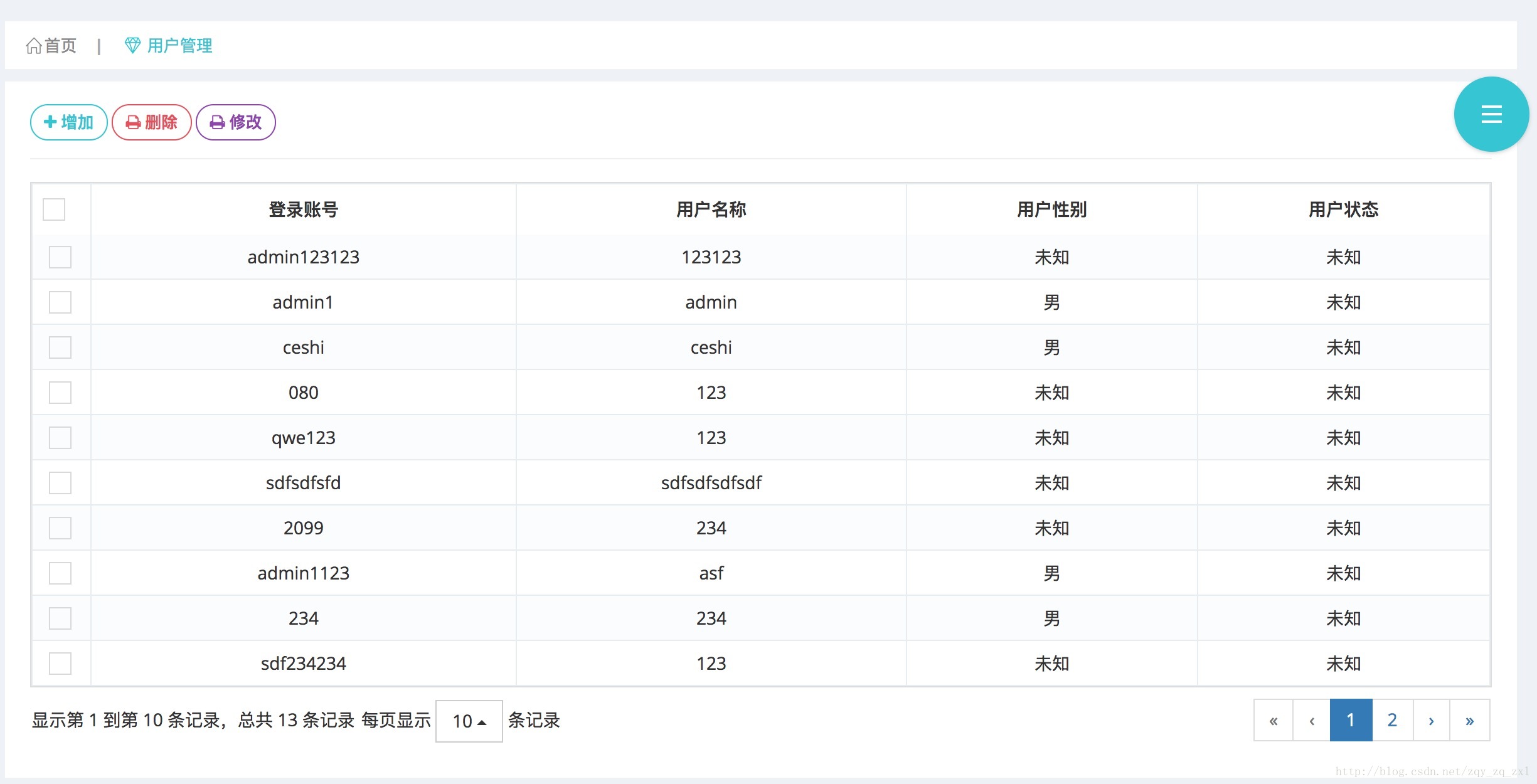
Task: Click the sdf234234 account cell
Action: coord(304,664)
